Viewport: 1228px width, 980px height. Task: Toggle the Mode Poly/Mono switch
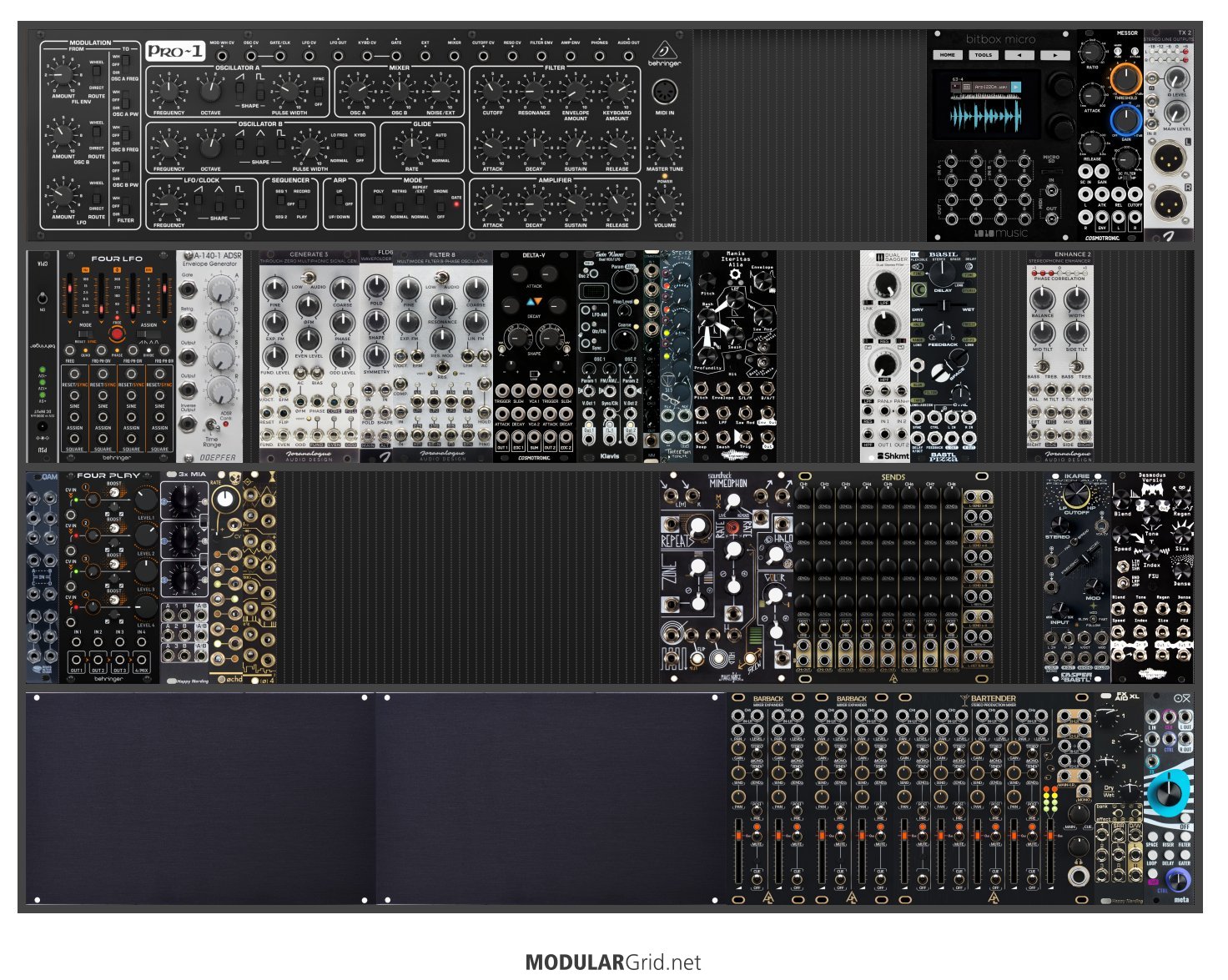point(379,204)
